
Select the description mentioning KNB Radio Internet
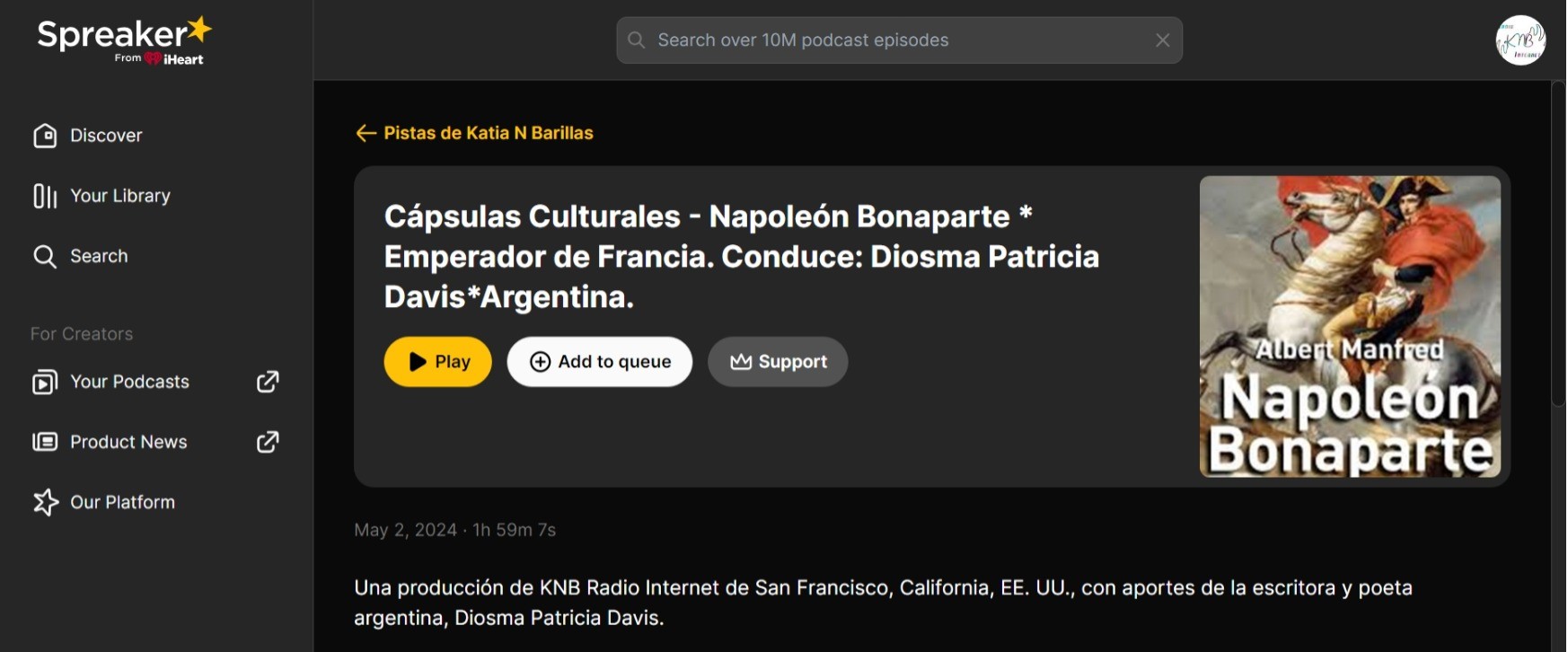[x=883, y=603]
